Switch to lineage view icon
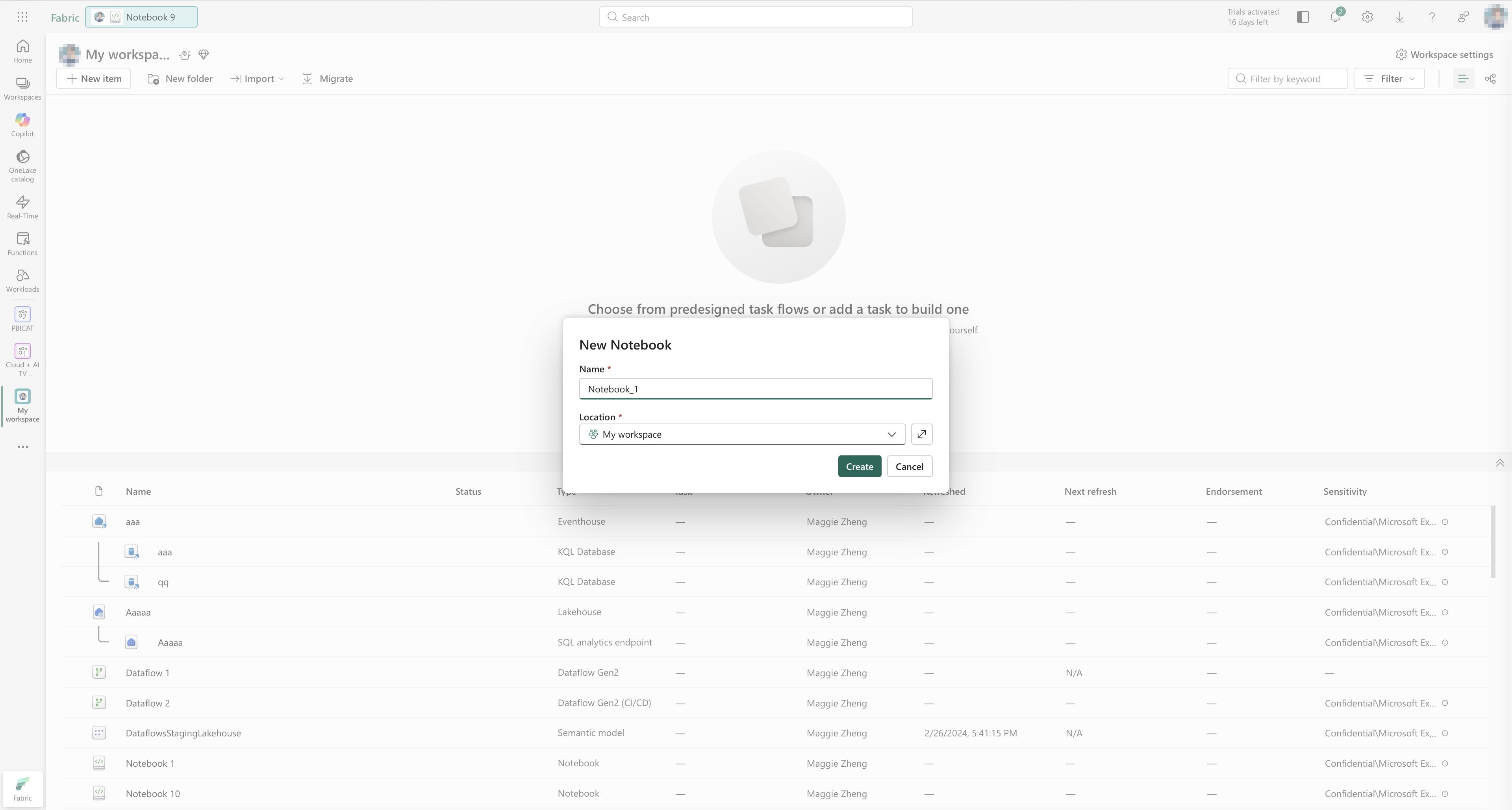Image resolution: width=1512 pixels, height=810 pixels. point(1490,79)
